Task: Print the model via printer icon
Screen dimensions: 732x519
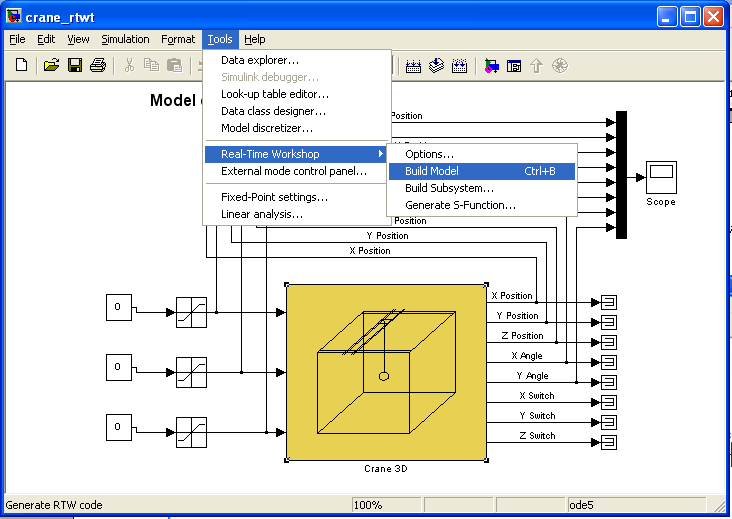Action: coord(98,65)
